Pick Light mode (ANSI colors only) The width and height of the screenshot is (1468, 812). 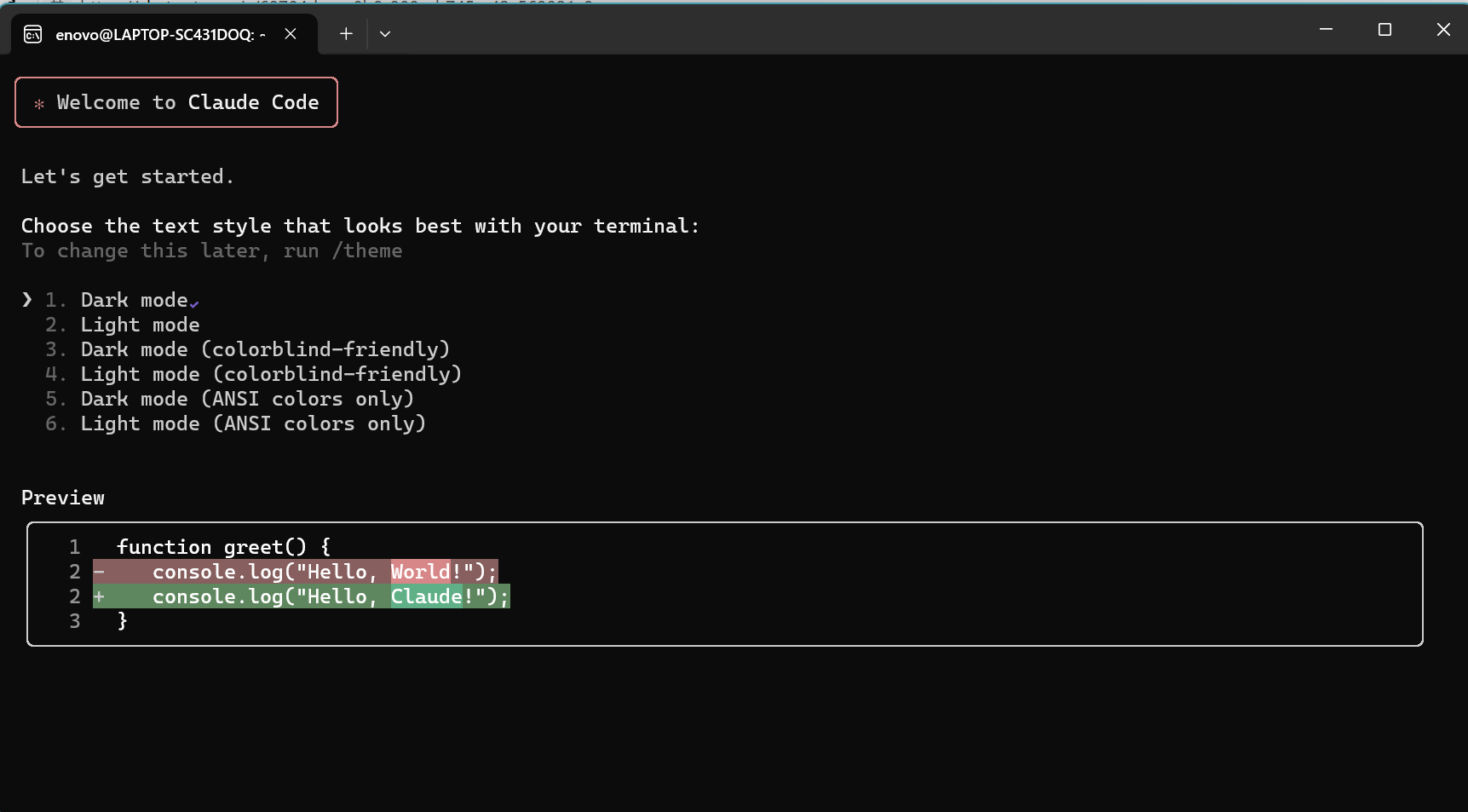252,423
